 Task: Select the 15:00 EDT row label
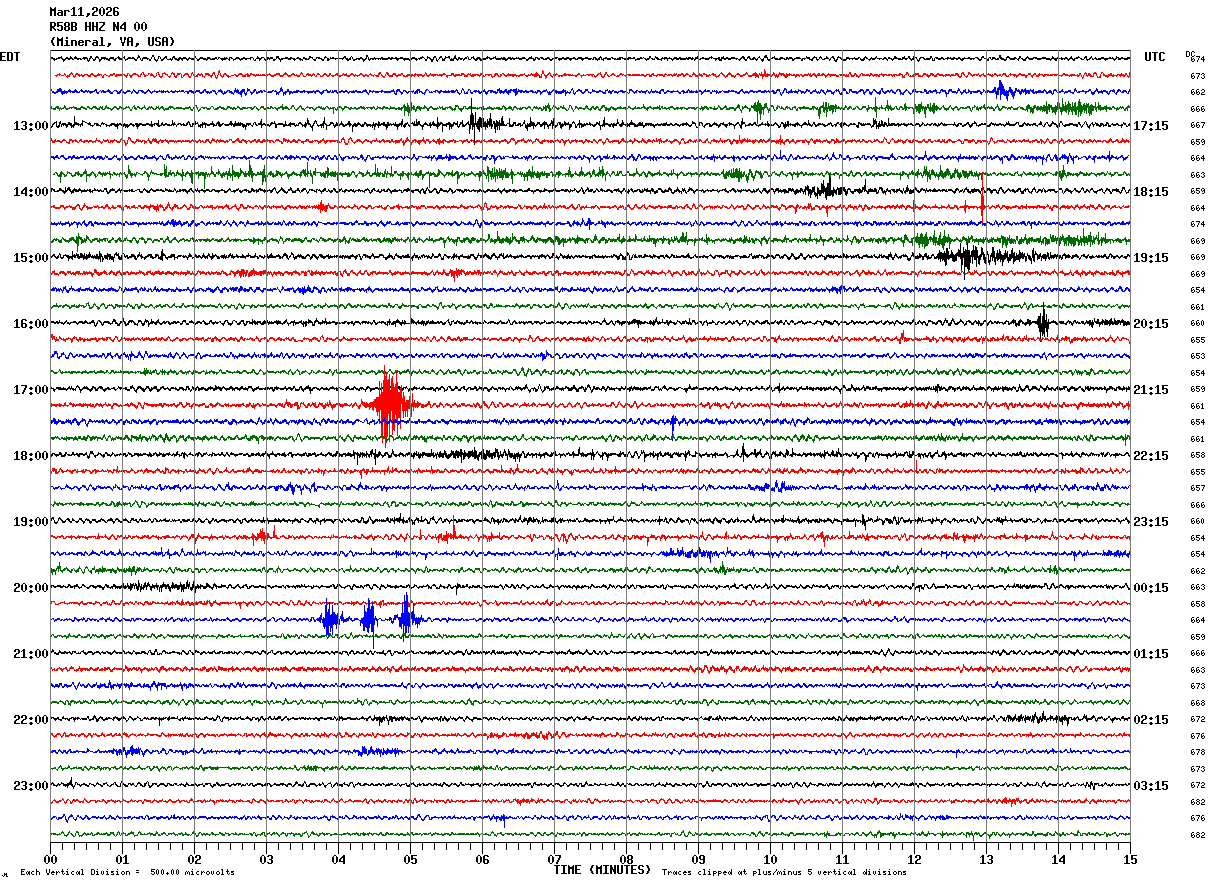[30, 258]
